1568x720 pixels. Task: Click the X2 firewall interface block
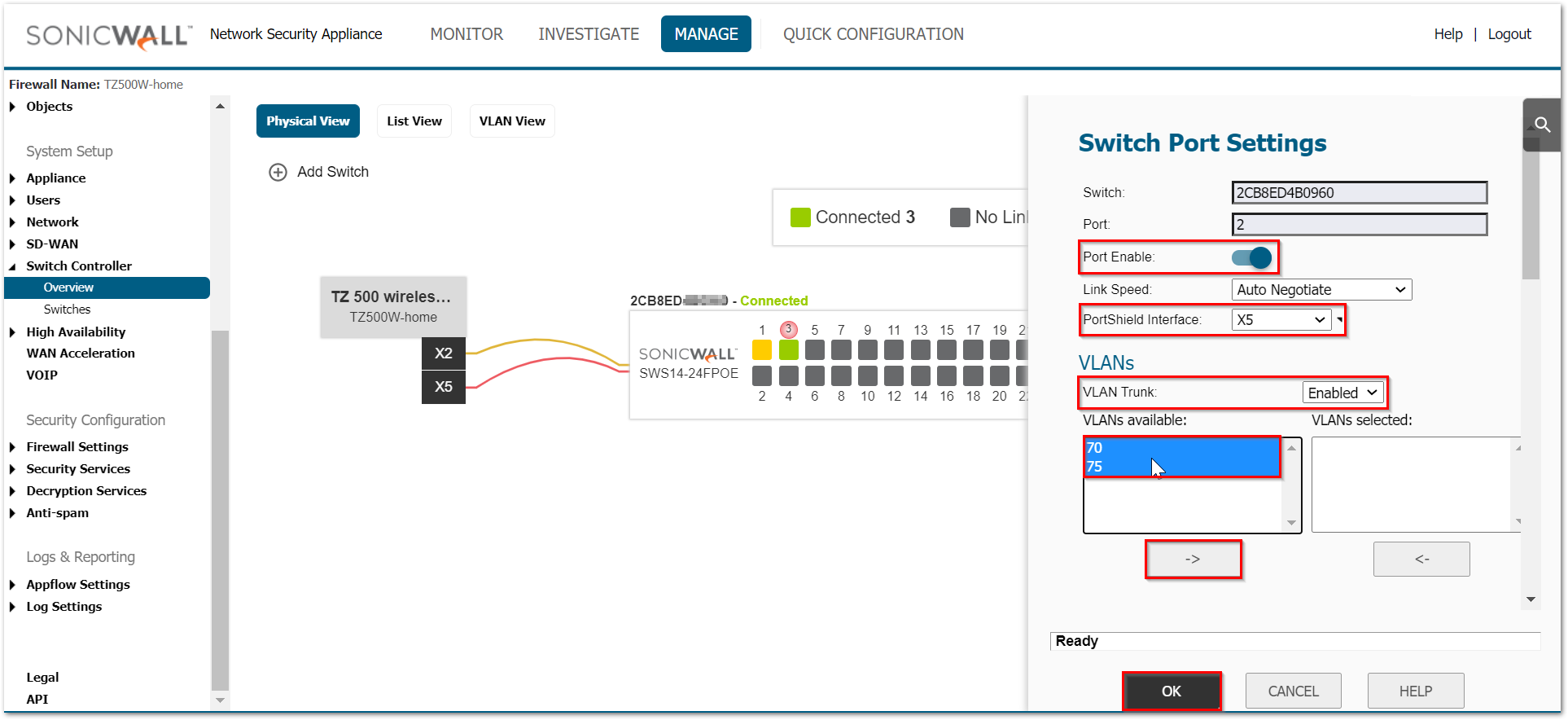point(443,353)
